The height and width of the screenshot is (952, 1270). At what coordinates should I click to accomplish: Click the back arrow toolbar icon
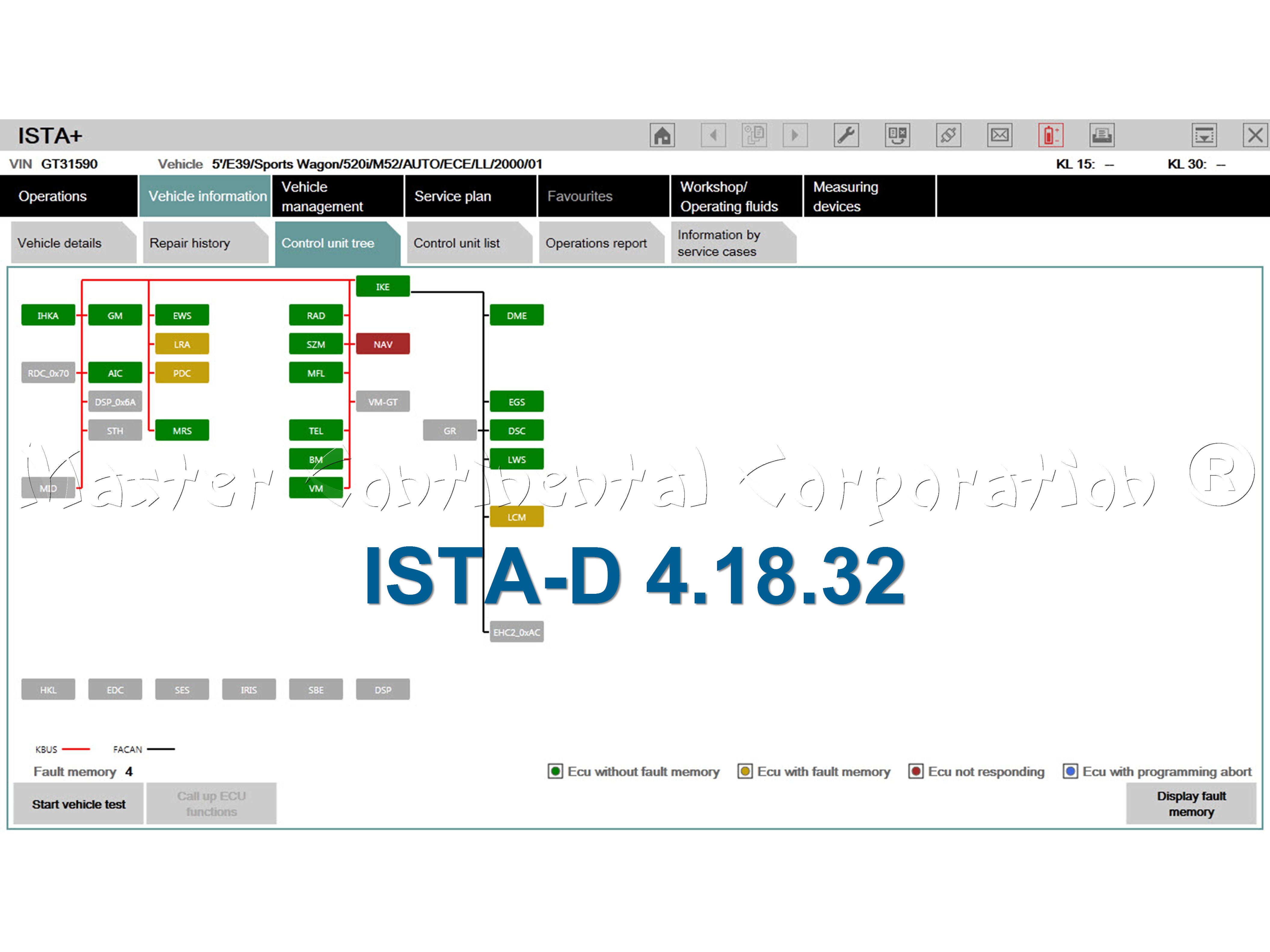pos(713,136)
